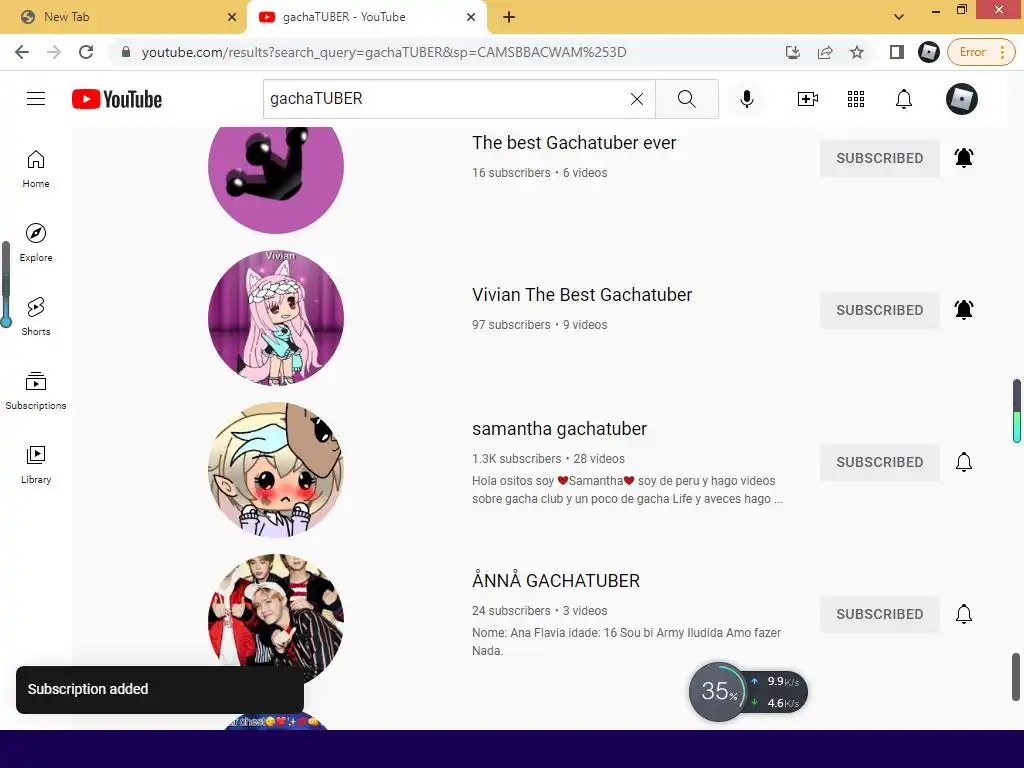Click the left volume slider overlay

tap(6, 284)
